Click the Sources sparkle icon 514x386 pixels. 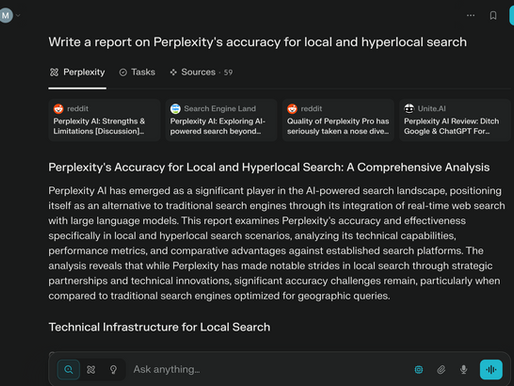173,72
